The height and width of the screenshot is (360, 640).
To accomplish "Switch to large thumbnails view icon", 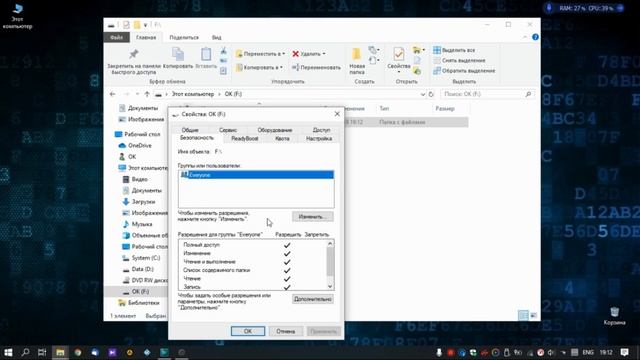I will click(533, 315).
